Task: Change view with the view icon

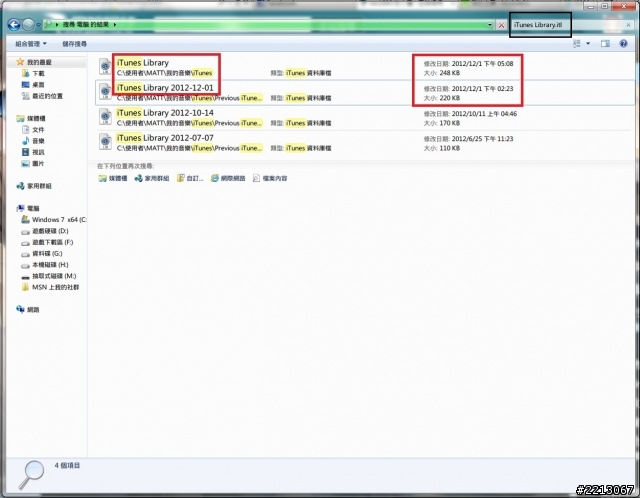Action: click(x=577, y=43)
